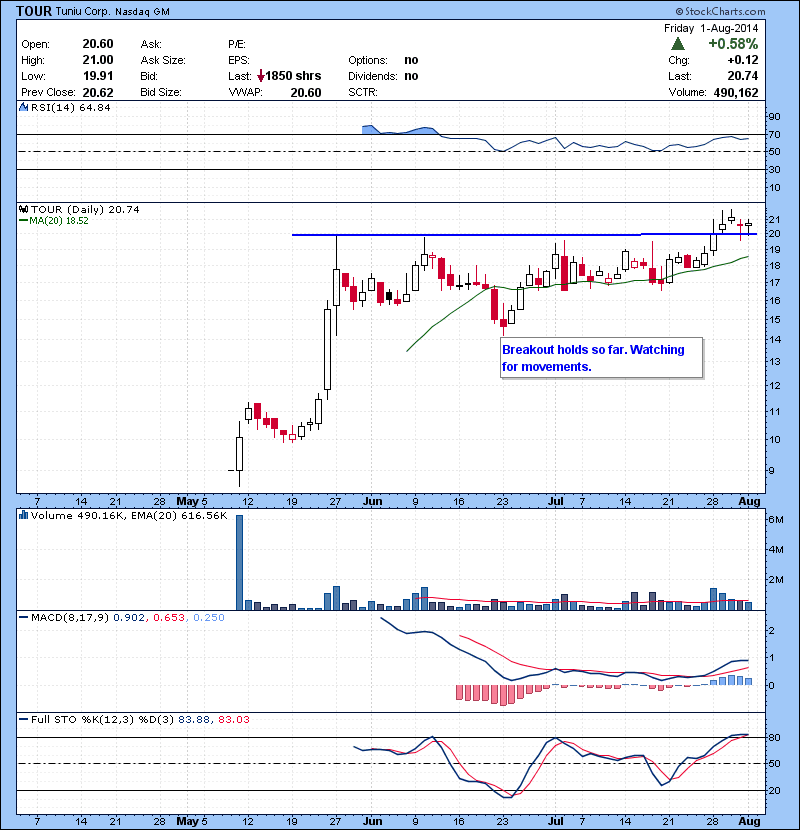Click the candlestick icon beside TOUR (Daily)
Image resolution: width=800 pixels, height=830 pixels.
(23, 209)
